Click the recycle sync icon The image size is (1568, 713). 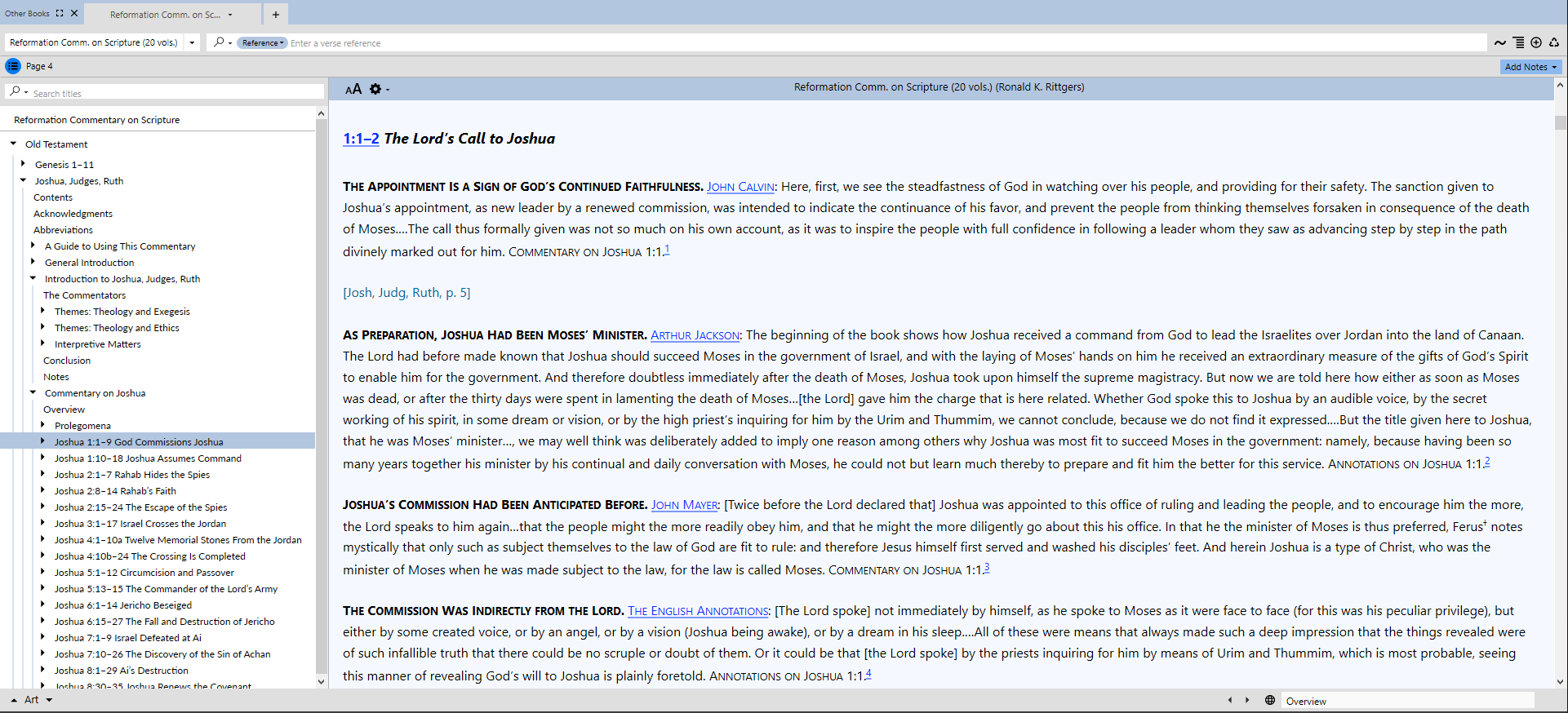pos(1554,42)
